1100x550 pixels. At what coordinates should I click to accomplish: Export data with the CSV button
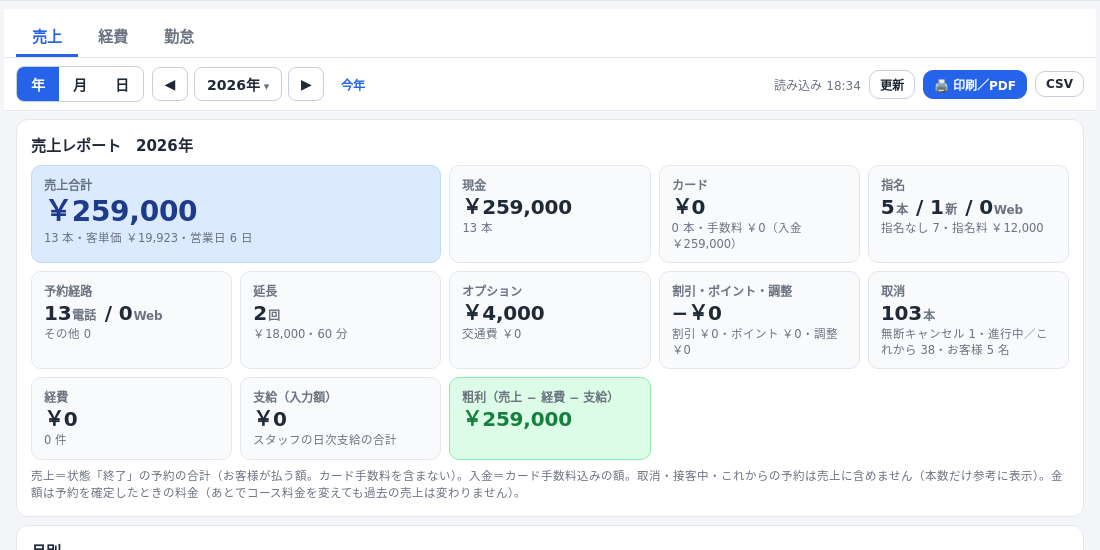pyautogui.click(x=1059, y=84)
